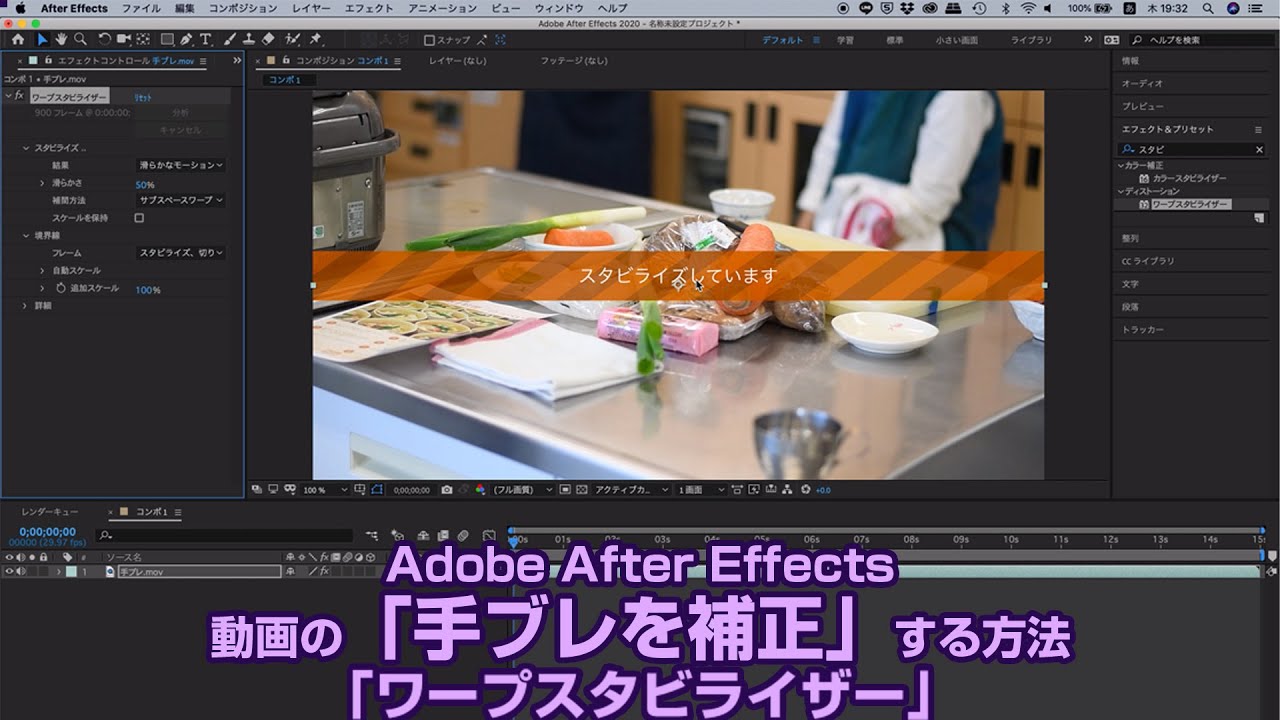Click the 滑らかさ value 50%
The image size is (1280, 720).
pyautogui.click(x=145, y=185)
